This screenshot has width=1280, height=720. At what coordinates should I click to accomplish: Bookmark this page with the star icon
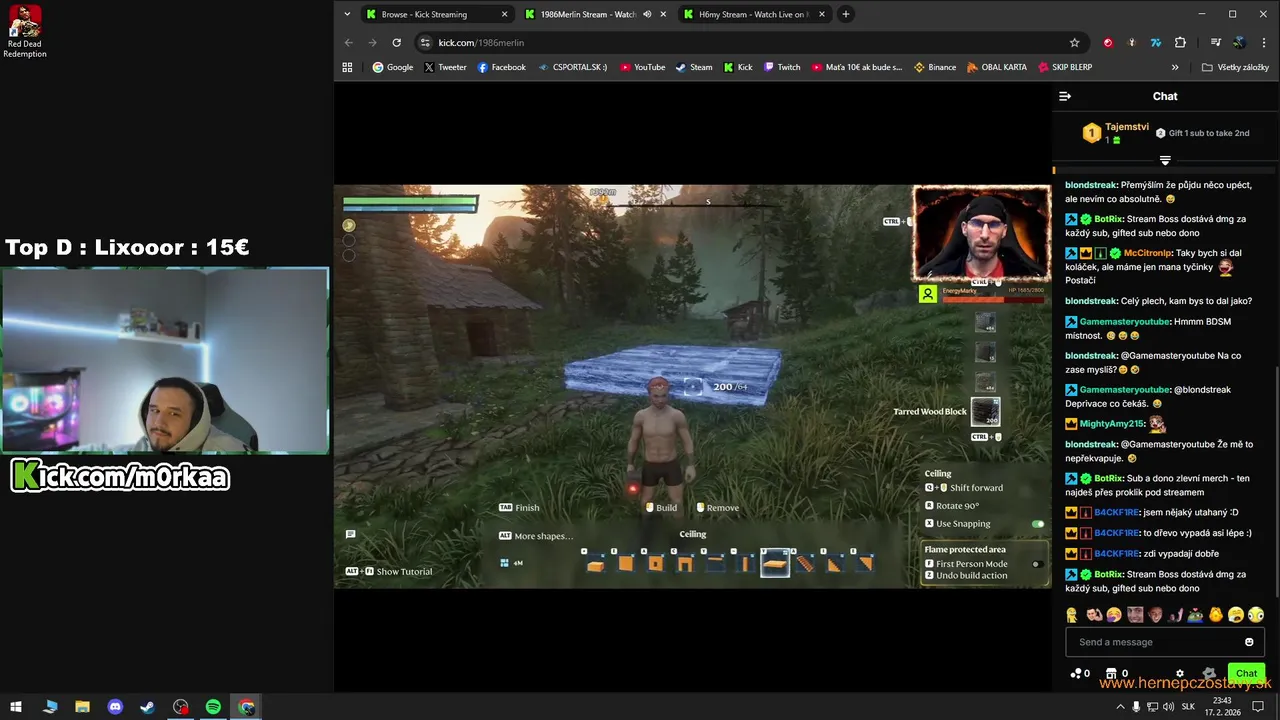pos(1075,43)
